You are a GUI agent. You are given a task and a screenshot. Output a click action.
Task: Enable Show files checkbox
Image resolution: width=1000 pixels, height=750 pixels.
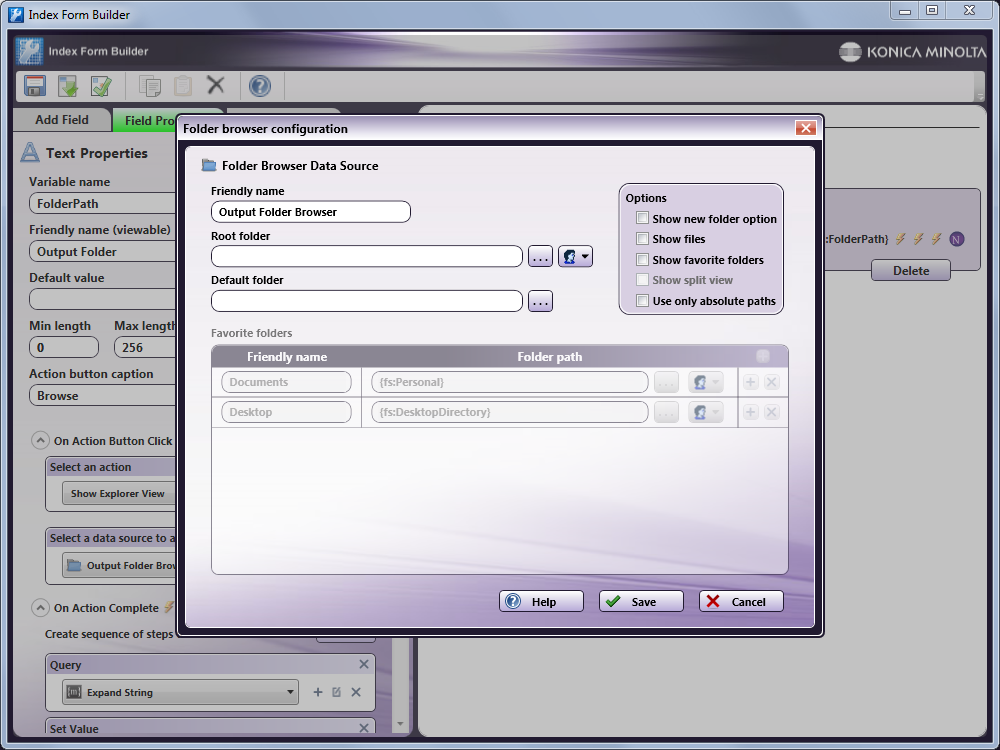point(642,239)
